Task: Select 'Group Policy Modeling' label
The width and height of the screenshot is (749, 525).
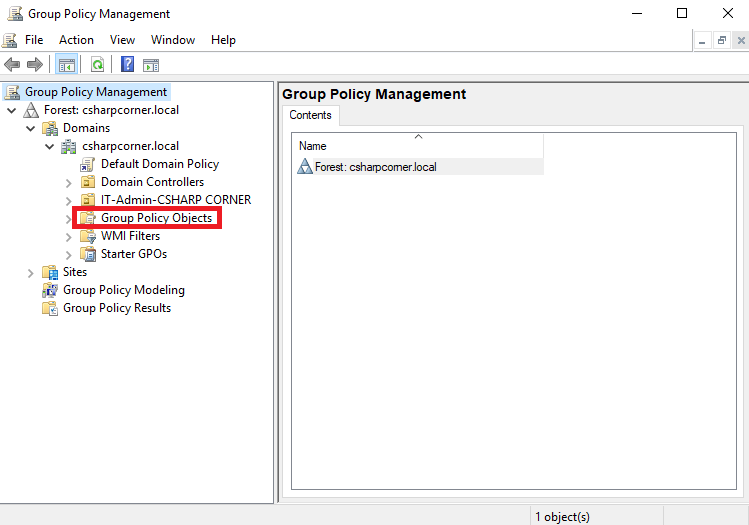Action: (124, 290)
